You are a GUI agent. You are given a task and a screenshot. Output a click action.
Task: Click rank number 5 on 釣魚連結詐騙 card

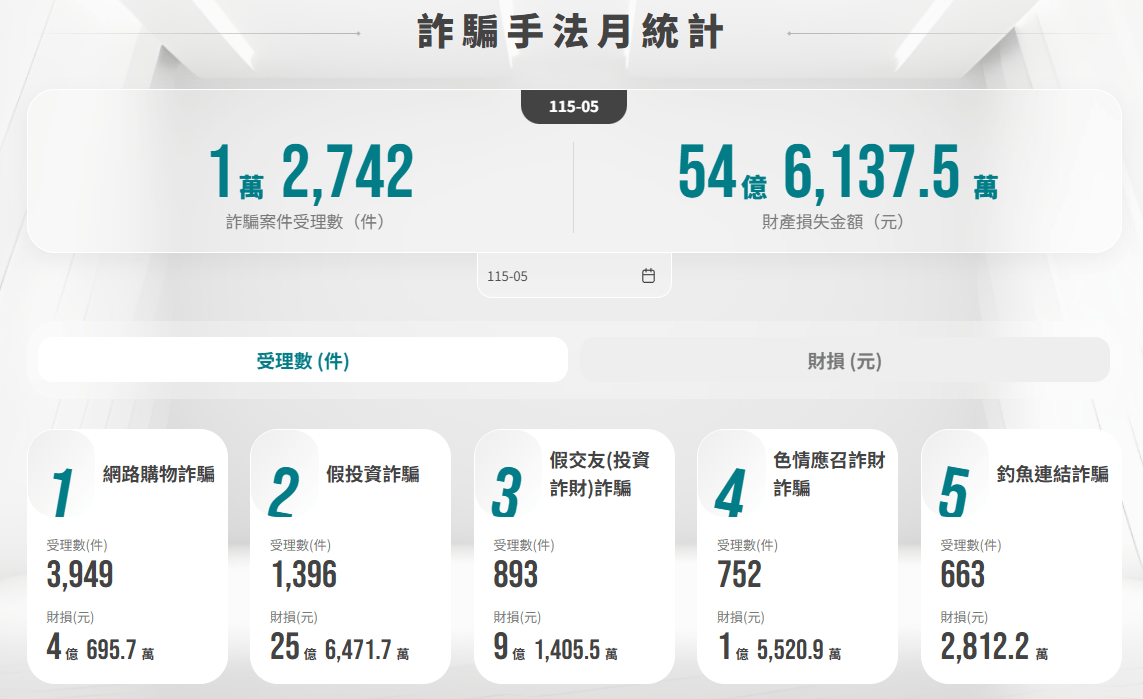pos(953,493)
